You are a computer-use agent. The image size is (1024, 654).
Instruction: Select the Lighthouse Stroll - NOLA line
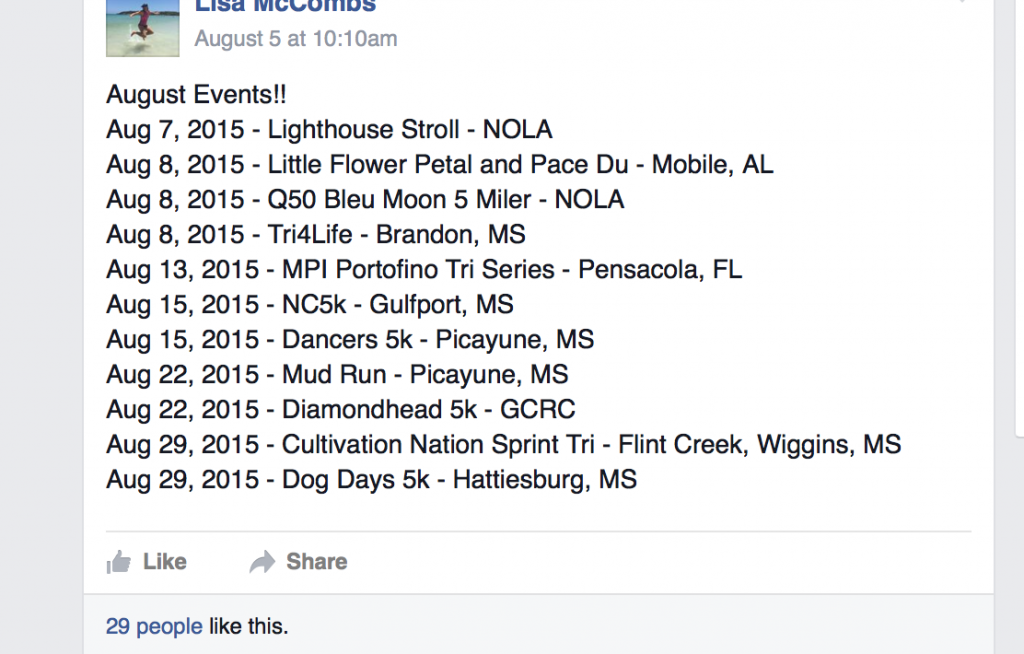[329, 129]
